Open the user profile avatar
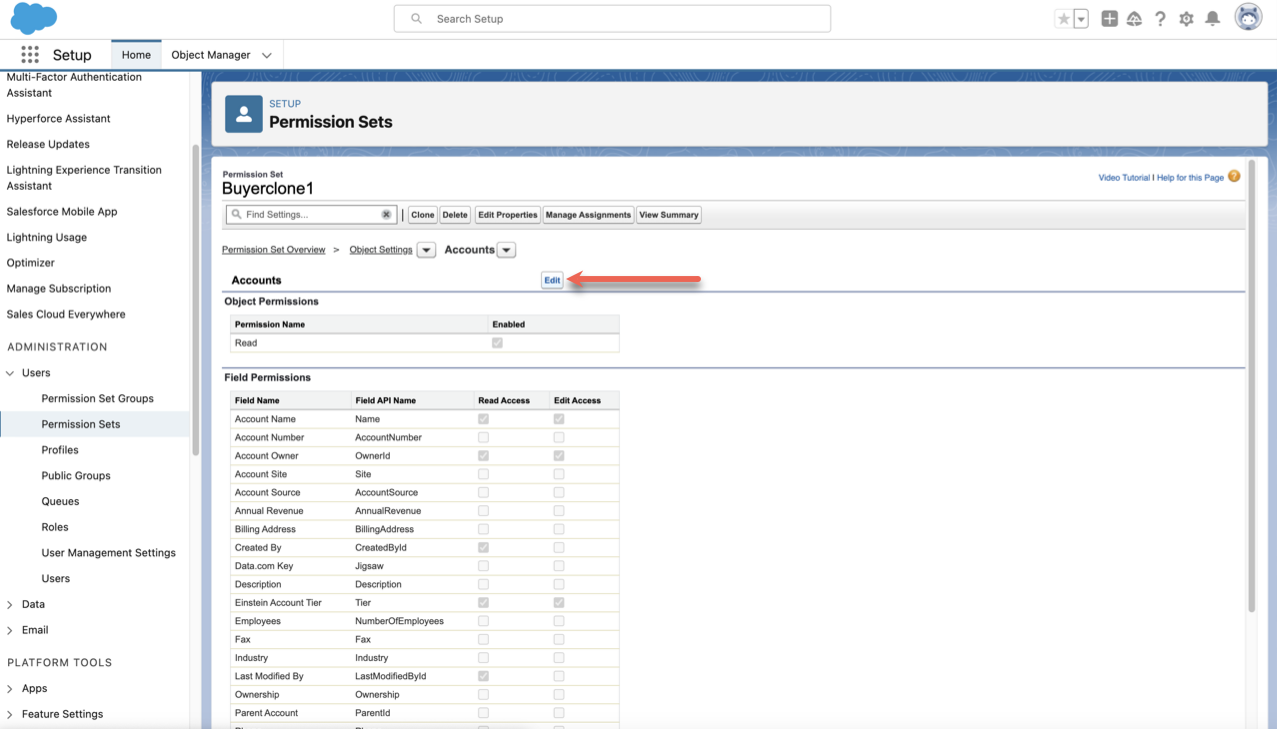This screenshot has height=729, width=1277. (1248, 18)
